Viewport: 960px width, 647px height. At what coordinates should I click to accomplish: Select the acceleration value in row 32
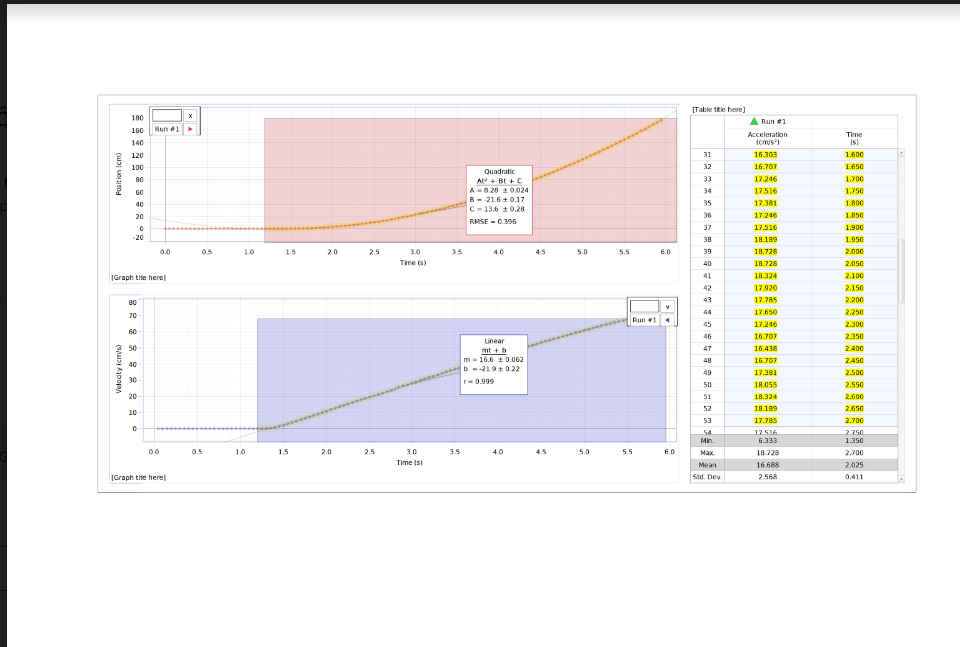point(765,166)
